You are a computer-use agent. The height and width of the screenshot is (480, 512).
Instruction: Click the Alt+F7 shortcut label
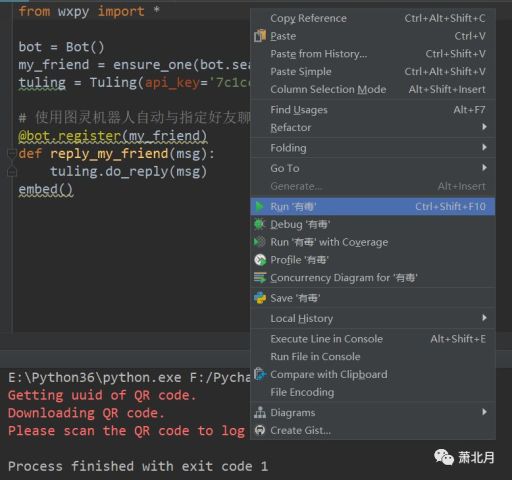tap(469, 109)
